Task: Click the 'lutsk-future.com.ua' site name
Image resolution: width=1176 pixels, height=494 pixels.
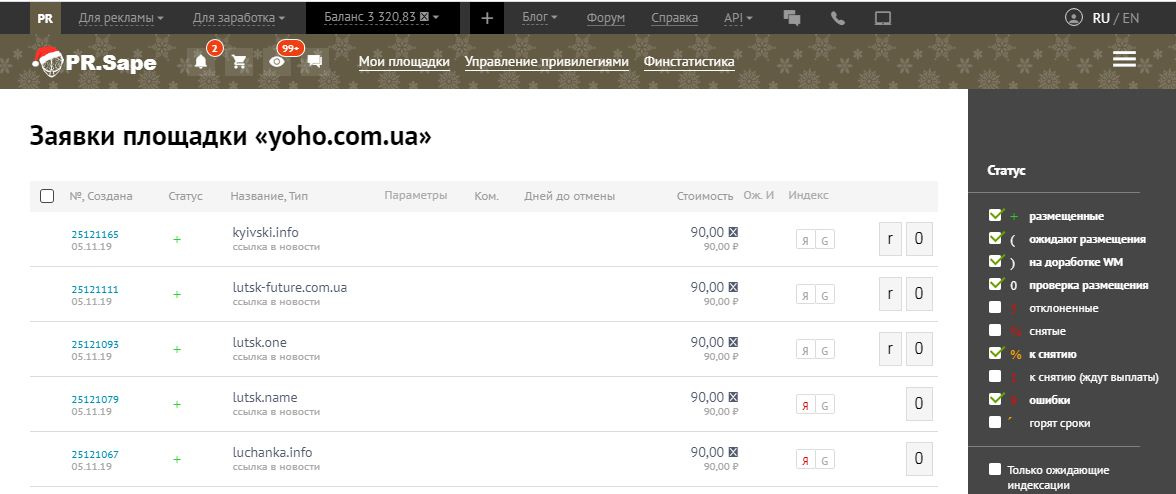Action: coord(290,287)
